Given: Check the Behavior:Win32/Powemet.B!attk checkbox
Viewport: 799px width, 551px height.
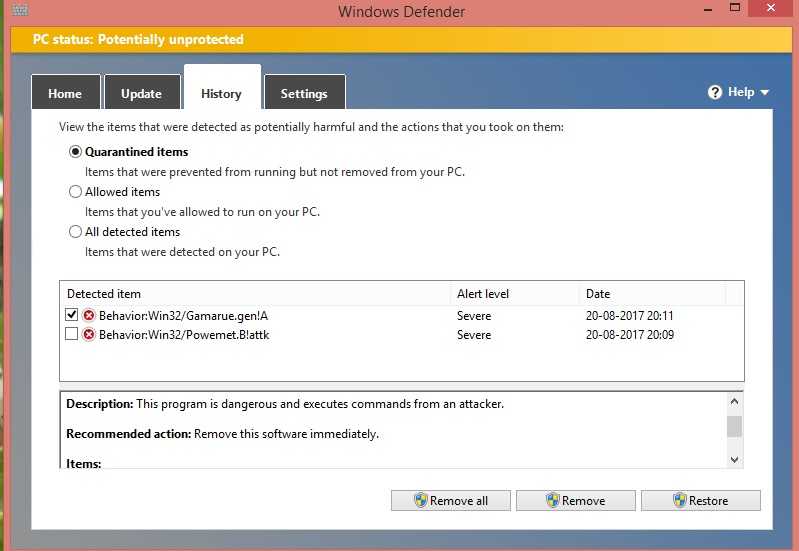Looking at the screenshot, I should click(71, 335).
